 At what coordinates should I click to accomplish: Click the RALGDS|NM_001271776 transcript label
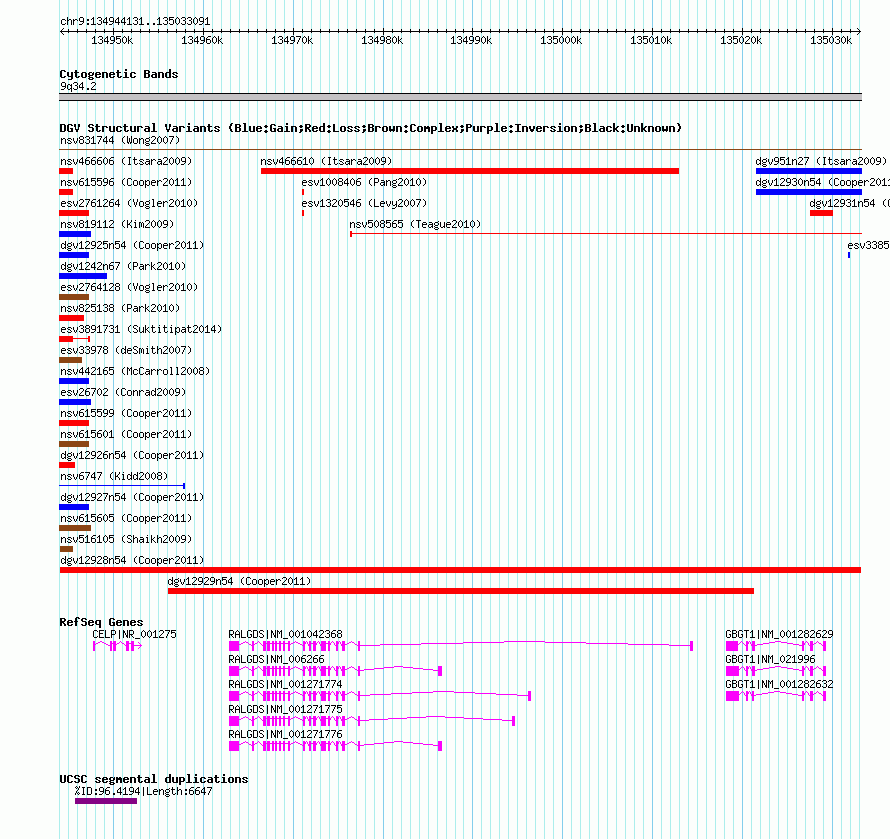[x=286, y=734]
